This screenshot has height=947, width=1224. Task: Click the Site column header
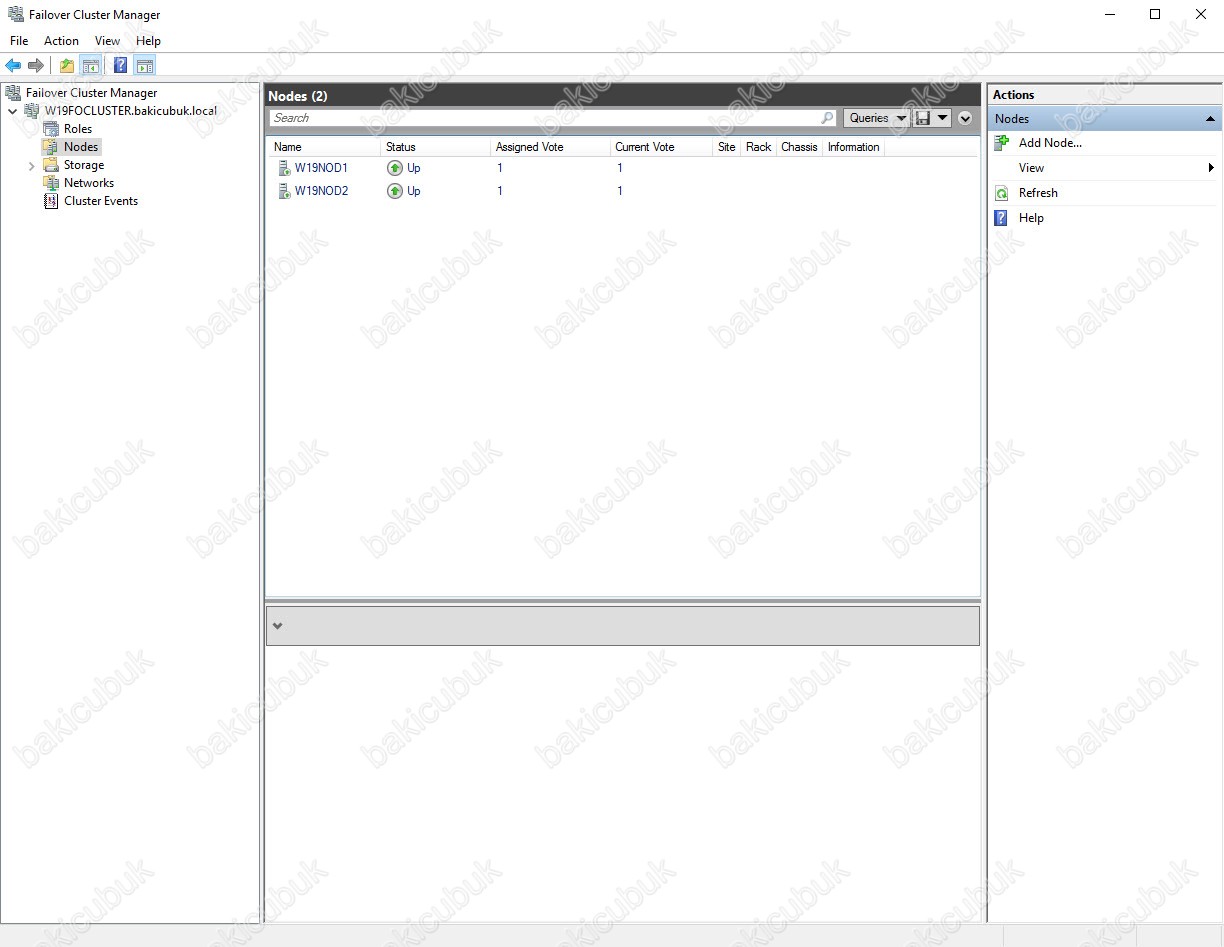(727, 147)
